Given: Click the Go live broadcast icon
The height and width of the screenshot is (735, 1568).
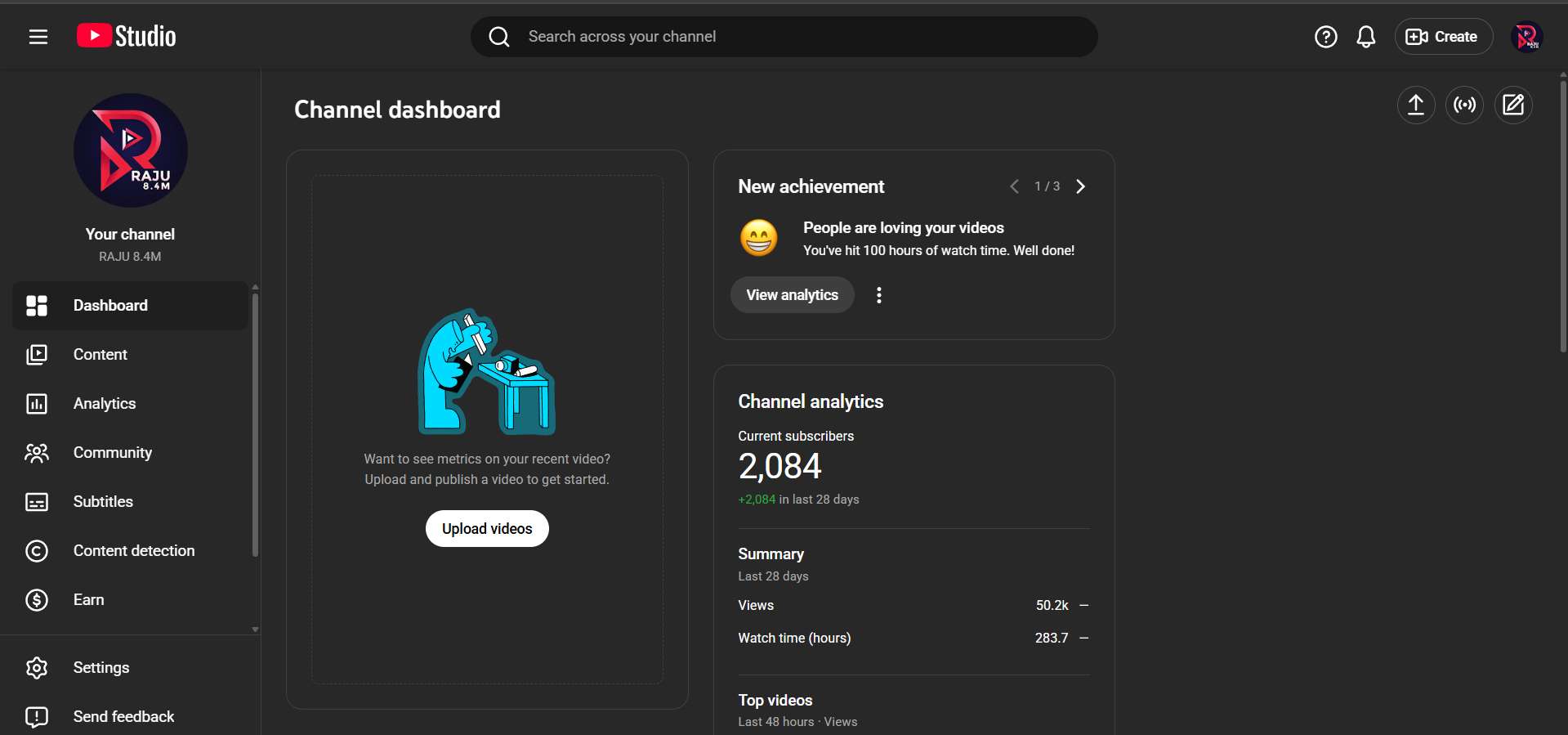Looking at the screenshot, I should click(x=1464, y=105).
